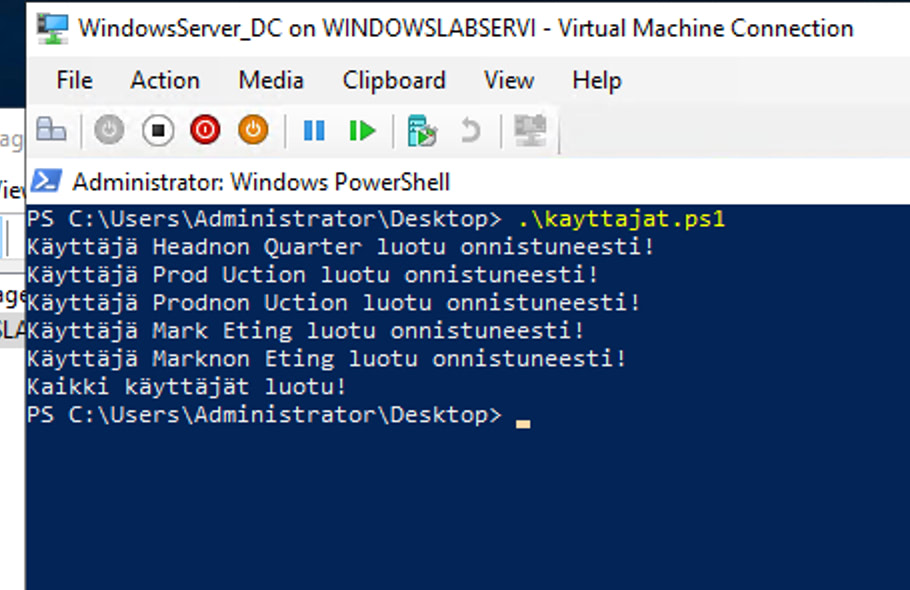910x590 pixels.
Task: Pause the virtual machine
Action: pyautogui.click(x=314, y=130)
